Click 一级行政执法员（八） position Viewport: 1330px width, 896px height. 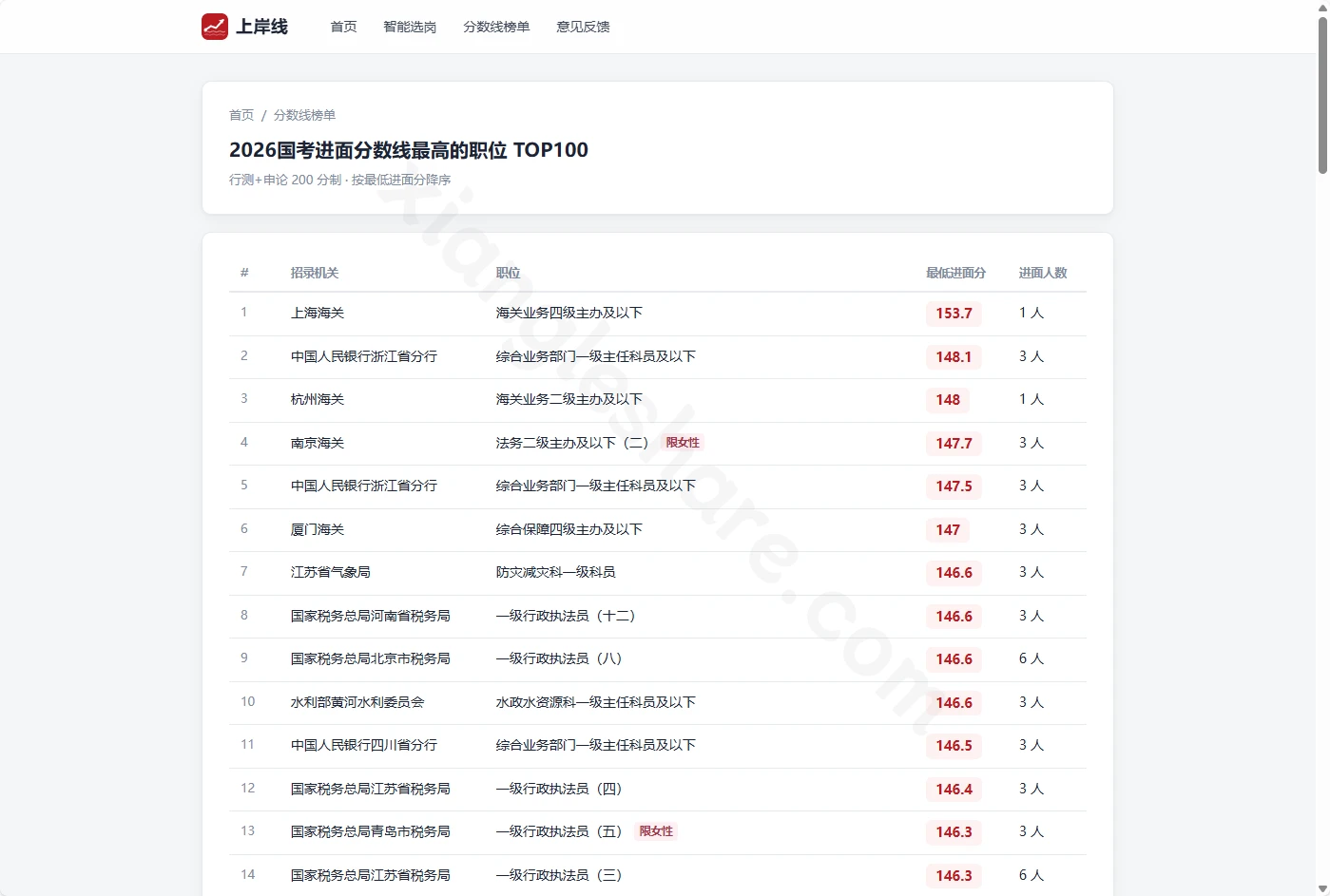tap(559, 658)
